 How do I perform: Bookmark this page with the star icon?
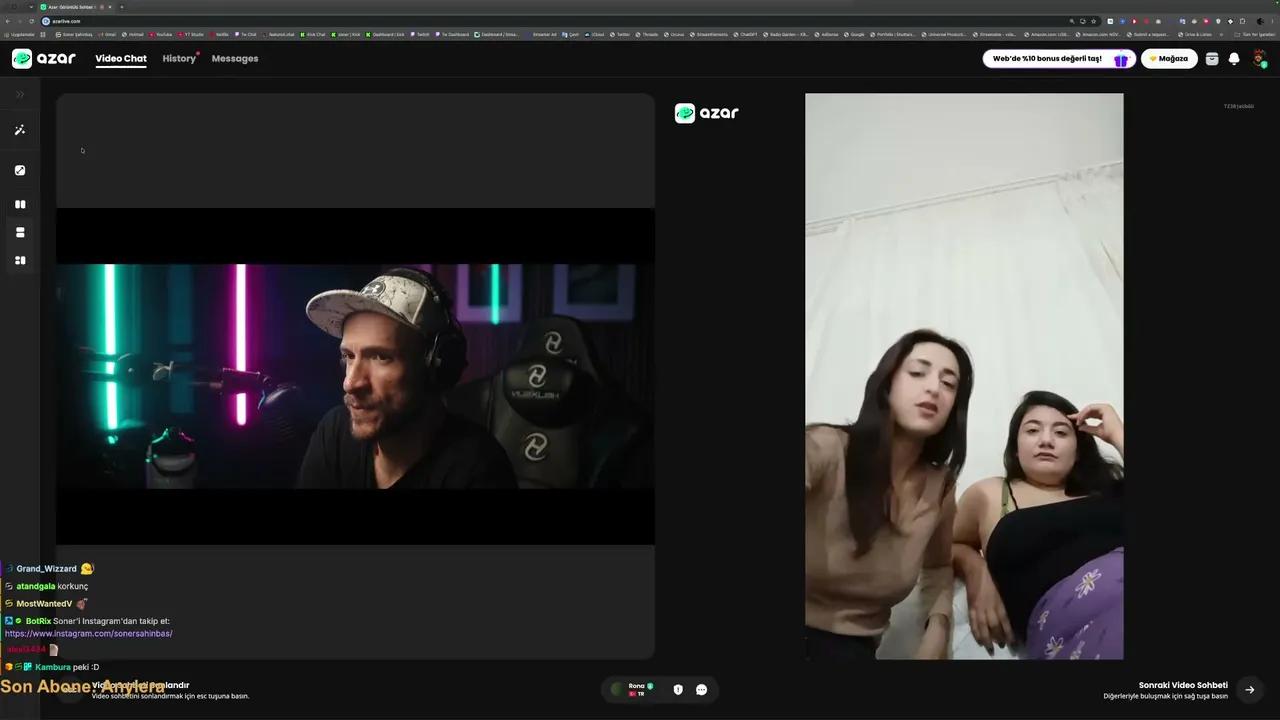click(x=1094, y=21)
